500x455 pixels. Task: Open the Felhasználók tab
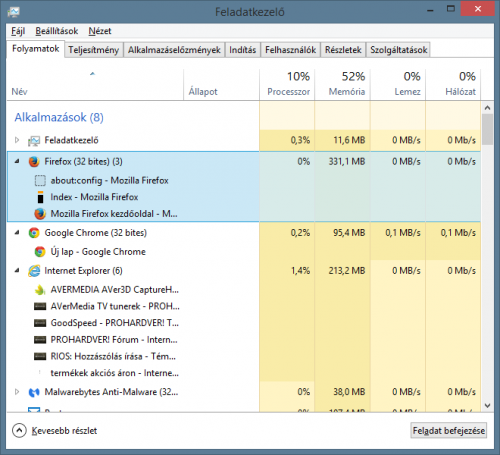(x=290, y=50)
